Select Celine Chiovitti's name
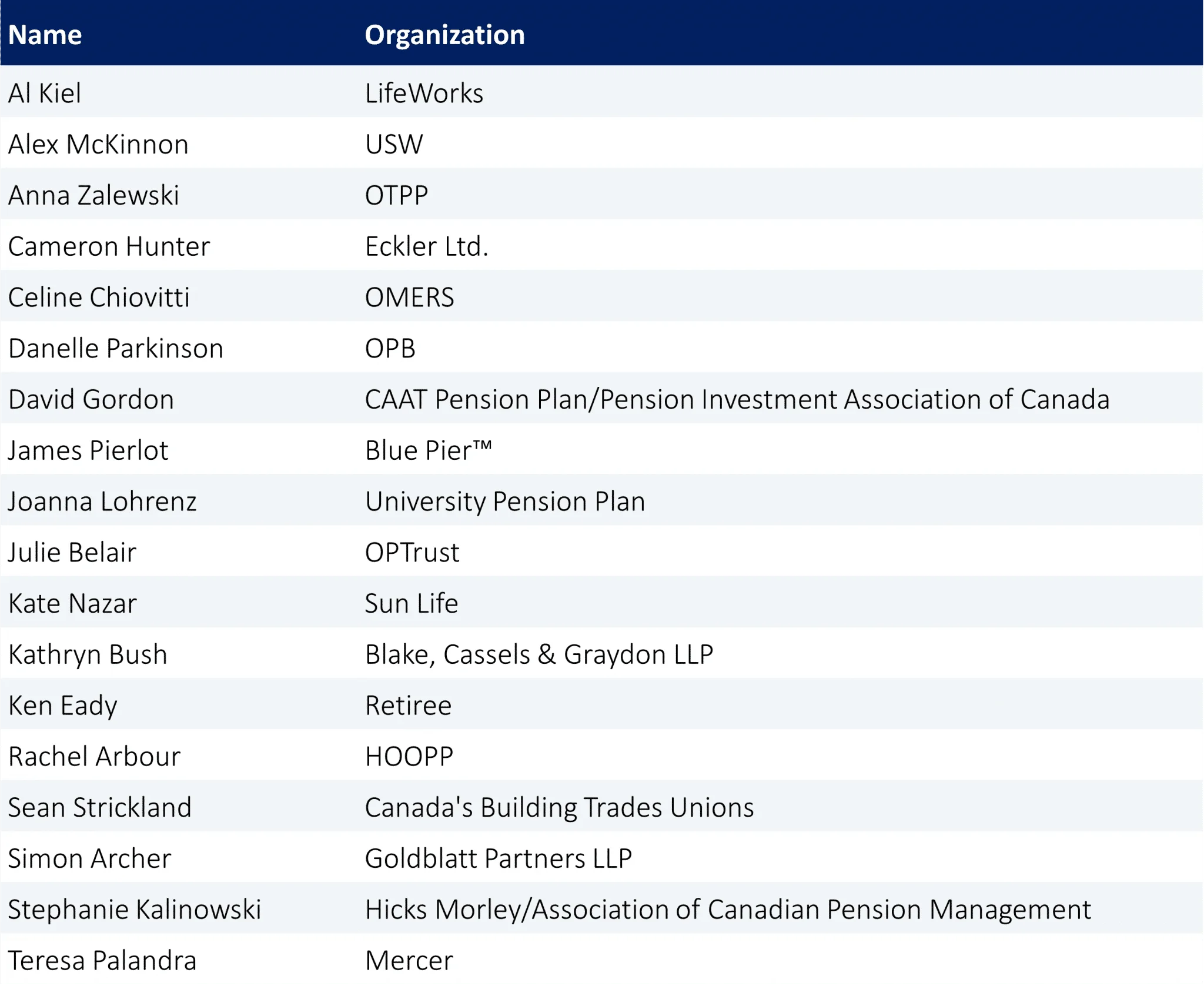The image size is (1204, 996). click(x=99, y=297)
